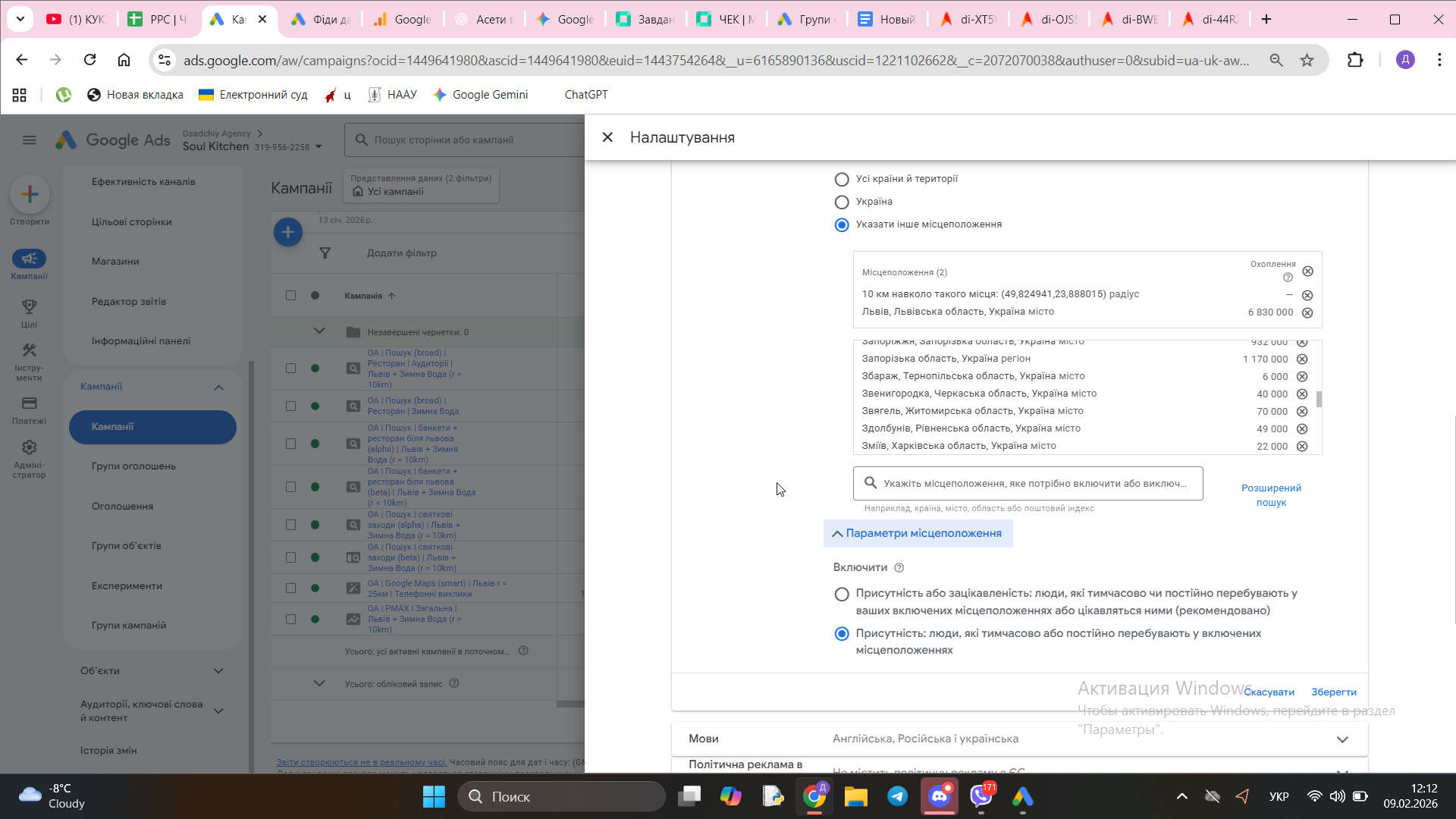Click the Створити plus button
Image resolution: width=1456 pixels, height=819 pixels.
[x=30, y=195]
